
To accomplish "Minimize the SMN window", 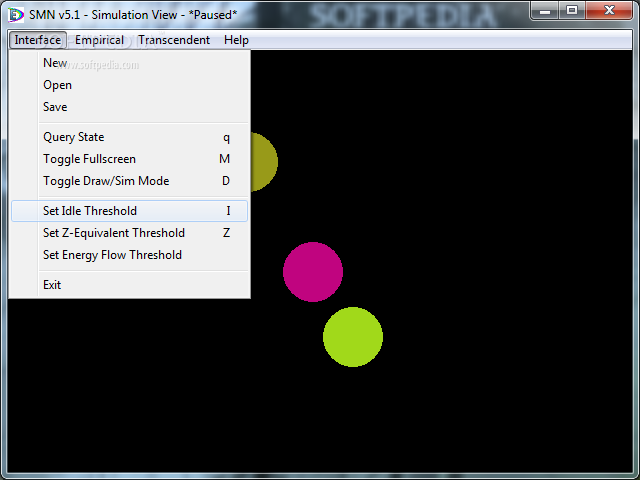I will [545, 11].
